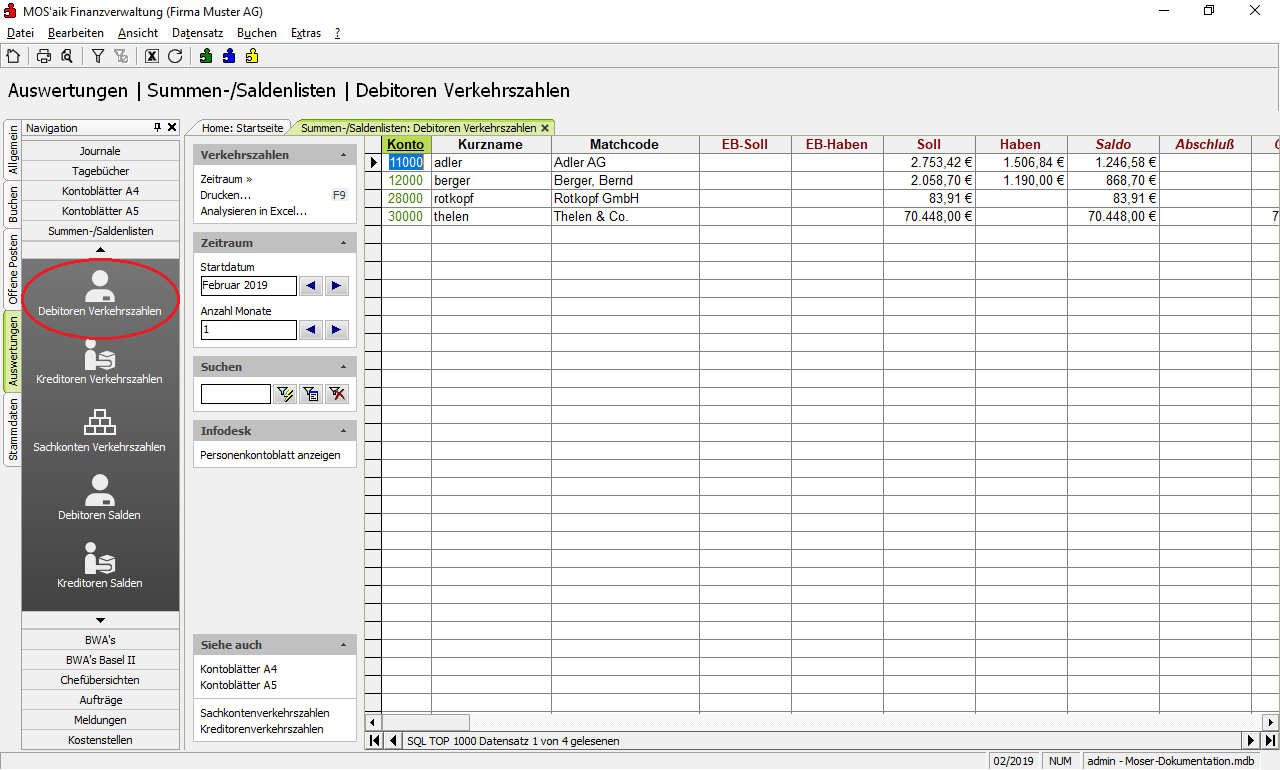The image size is (1280, 770).
Task: Click the Suchen text input field
Action: pyautogui.click(x=235, y=394)
